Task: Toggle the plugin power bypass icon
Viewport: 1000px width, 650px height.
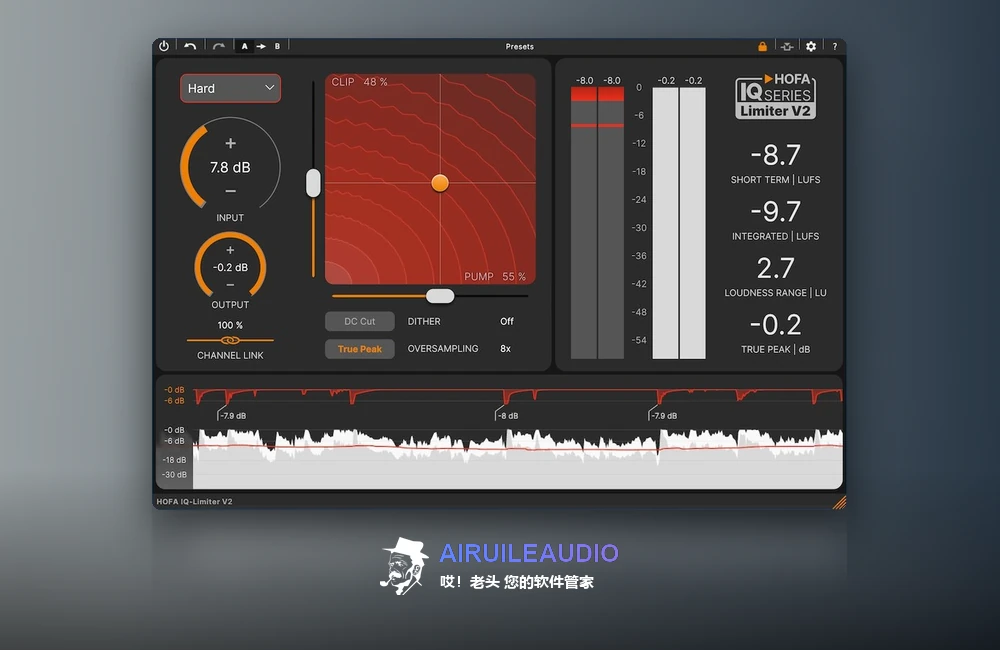Action: point(164,46)
